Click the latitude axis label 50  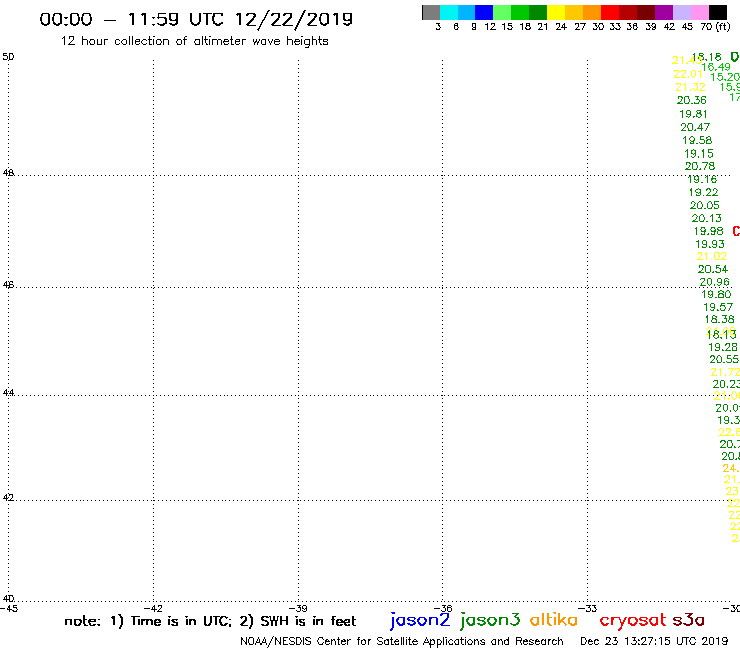8,57
